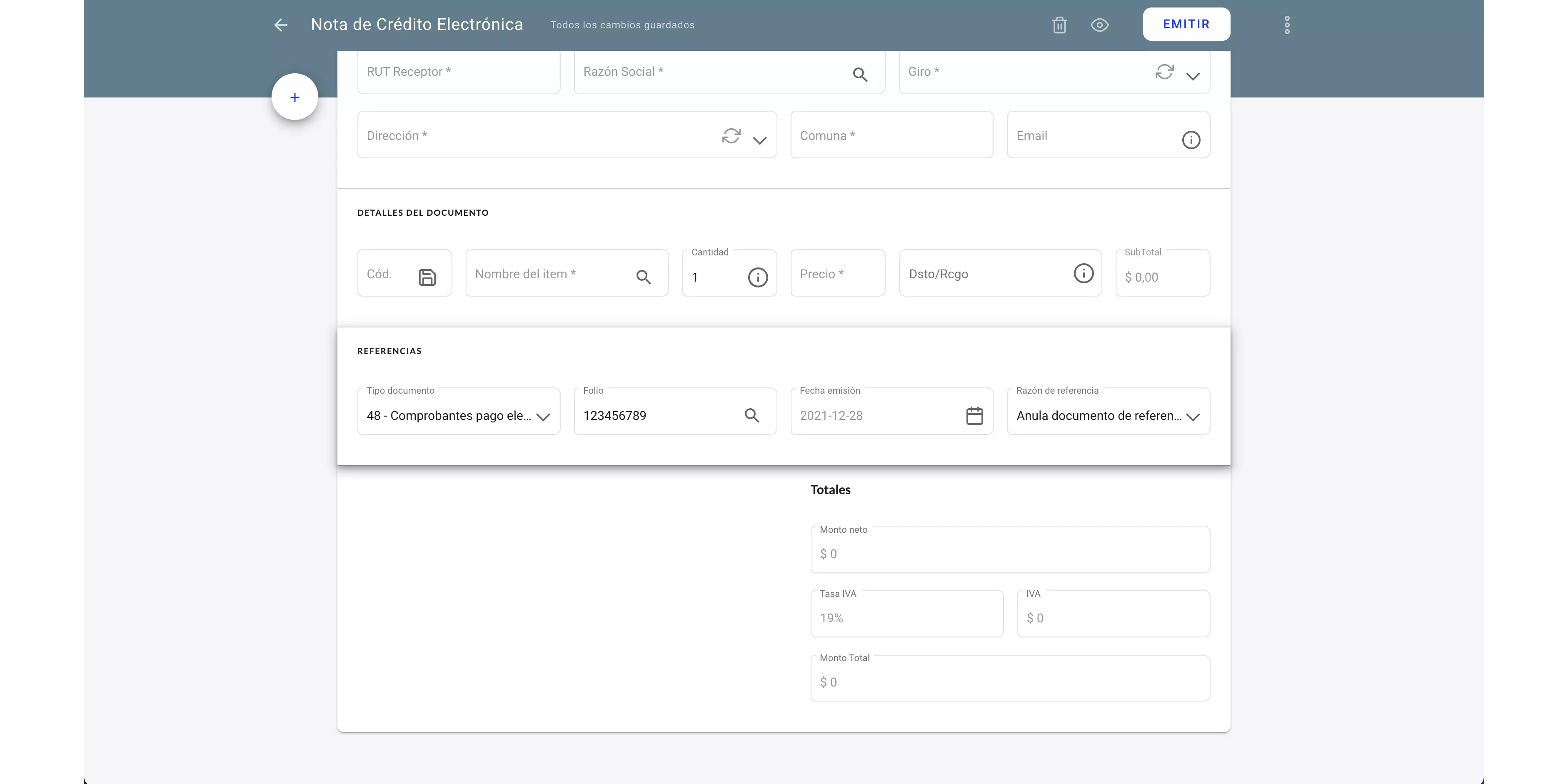The height and width of the screenshot is (784, 1568).
Task: Open the Tipo documento dropdown
Action: [543, 417]
